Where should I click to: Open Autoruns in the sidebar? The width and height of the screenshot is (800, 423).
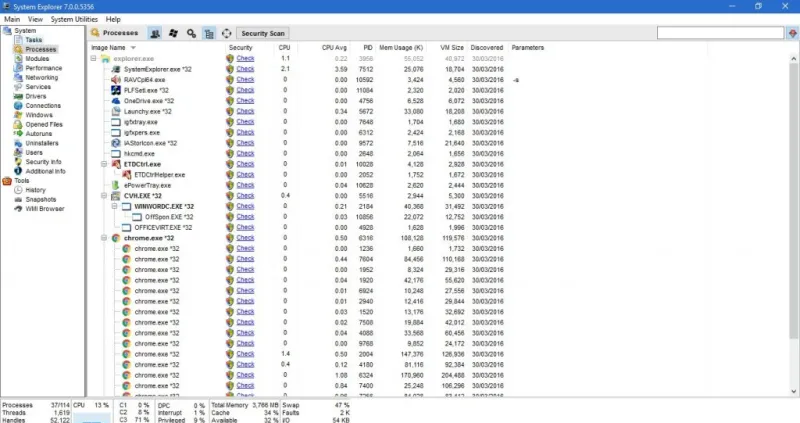[39, 133]
